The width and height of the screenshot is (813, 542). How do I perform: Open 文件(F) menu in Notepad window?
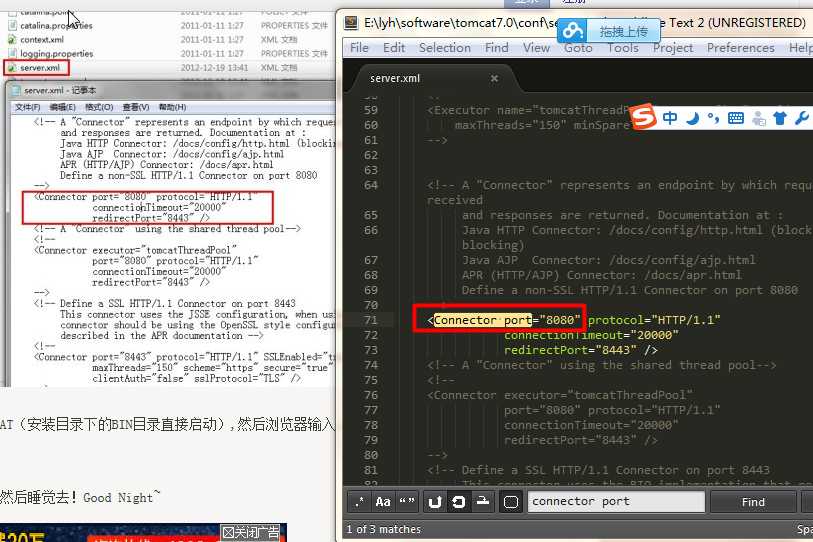click(27, 107)
